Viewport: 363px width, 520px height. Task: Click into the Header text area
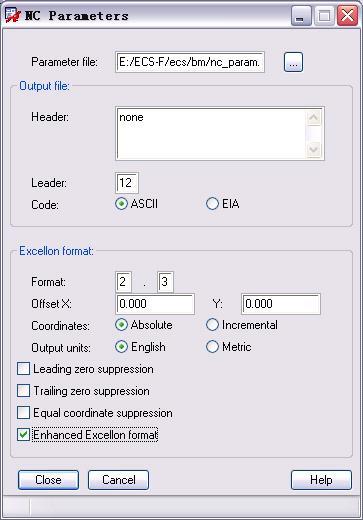coord(211,133)
